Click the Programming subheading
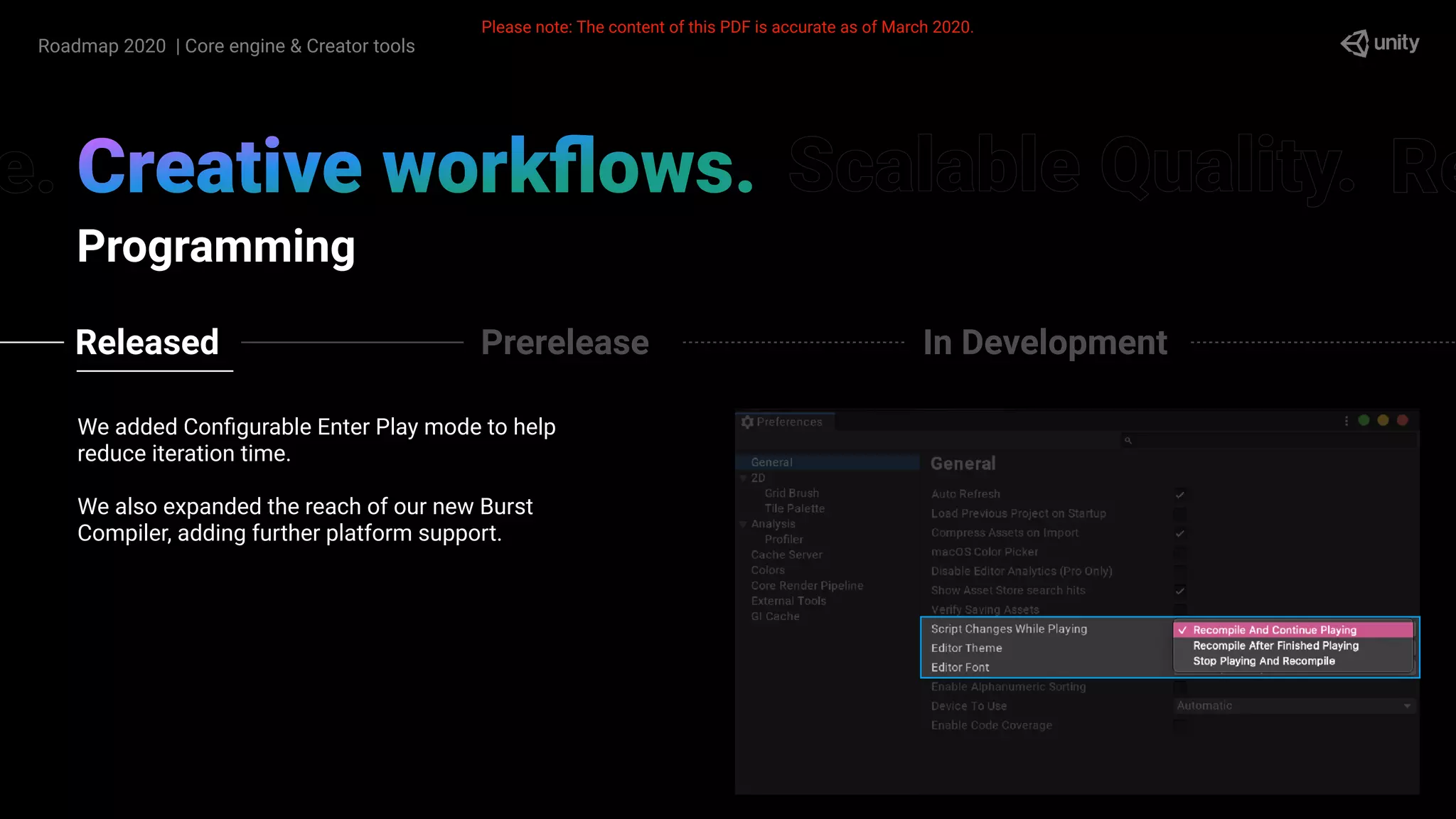 (216, 247)
